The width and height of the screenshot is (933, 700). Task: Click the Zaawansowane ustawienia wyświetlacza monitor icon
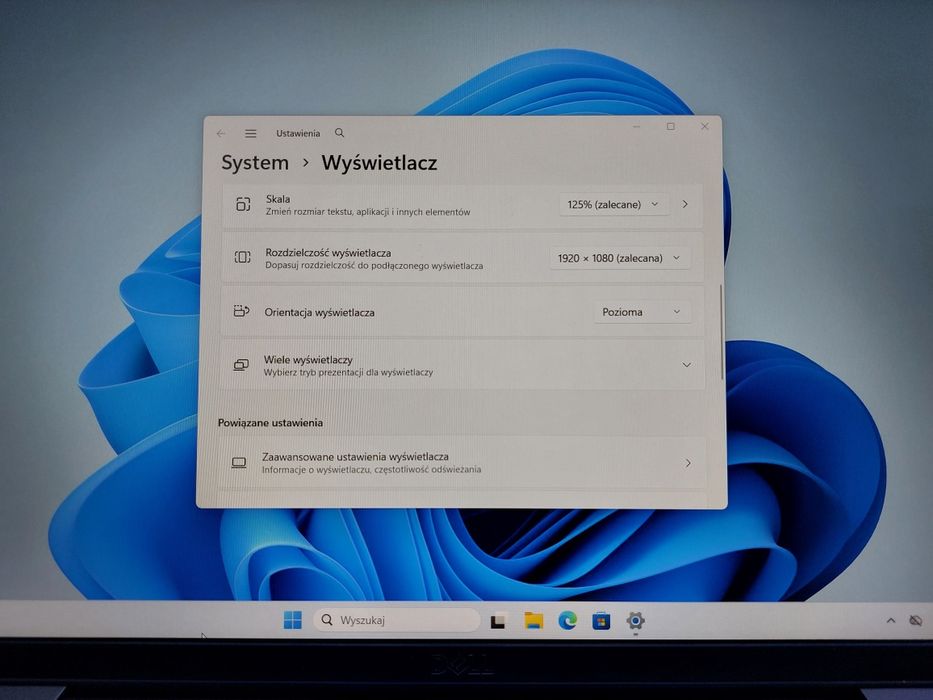239,462
